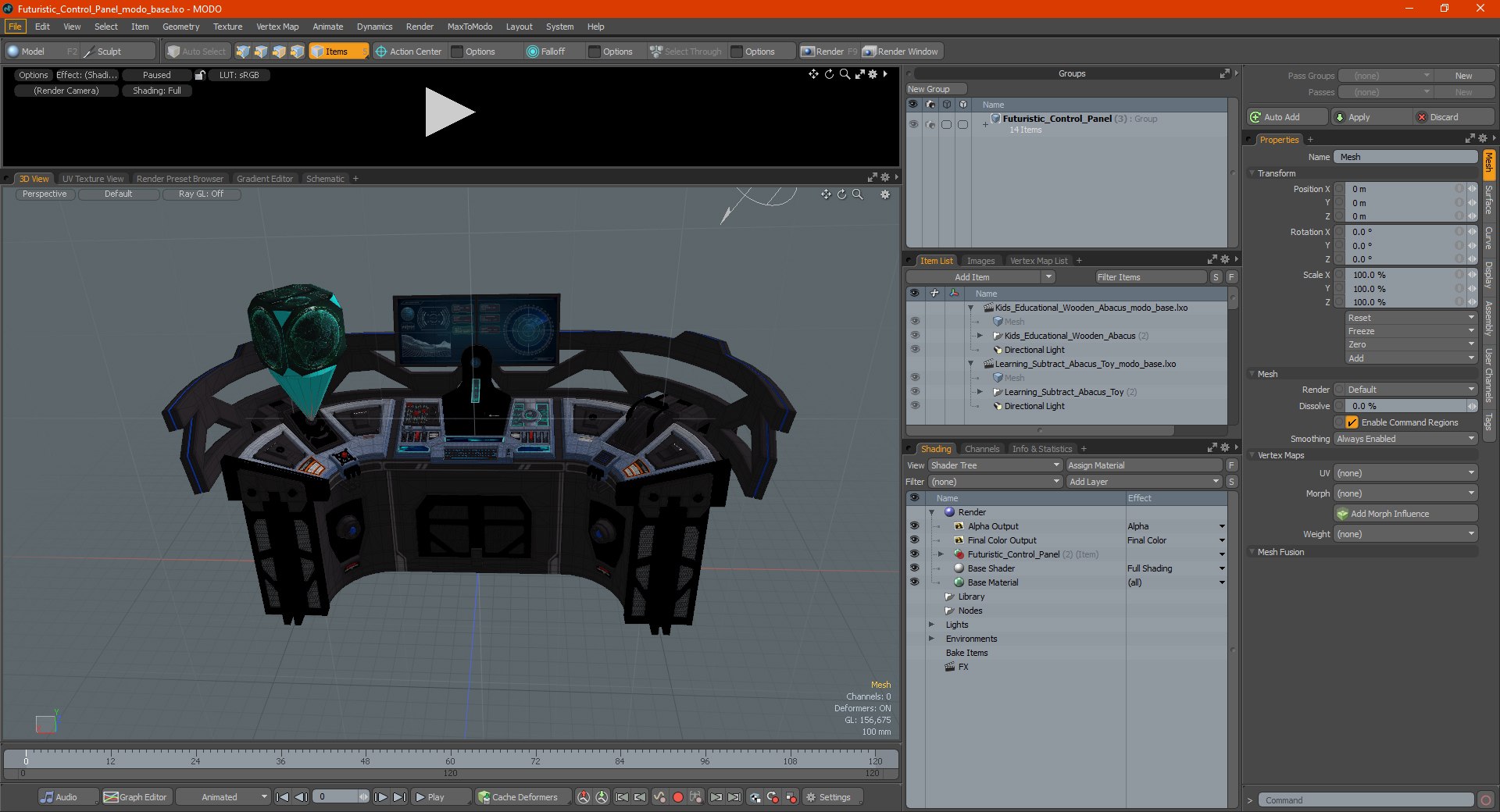
Task: Open Graph Editor
Action: point(135,797)
